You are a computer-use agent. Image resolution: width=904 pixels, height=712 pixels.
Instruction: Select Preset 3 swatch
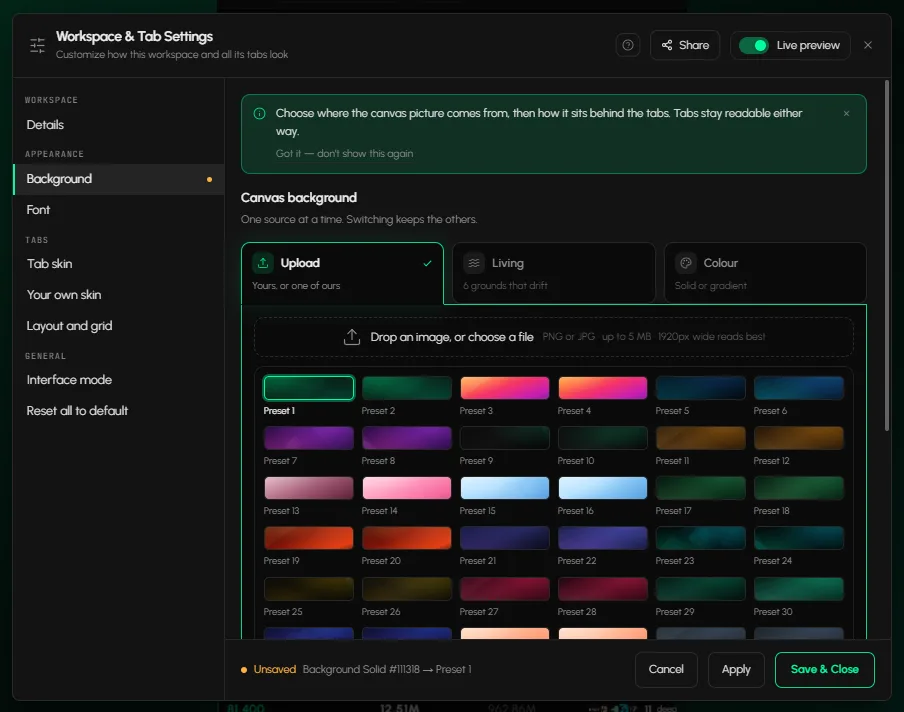(x=505, y=388)
